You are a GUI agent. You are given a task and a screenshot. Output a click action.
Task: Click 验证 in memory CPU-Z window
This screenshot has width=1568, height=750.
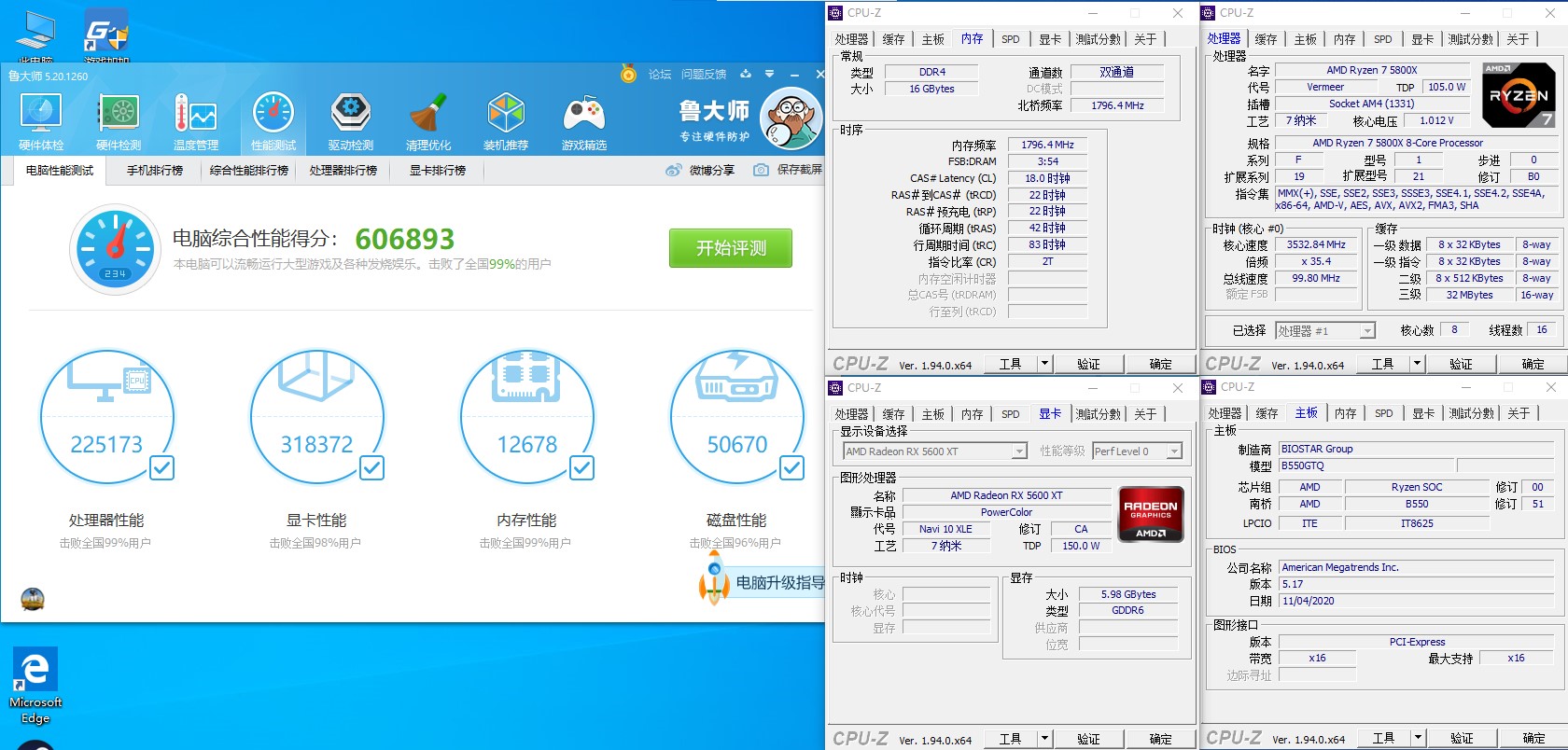pos(1088,364)
